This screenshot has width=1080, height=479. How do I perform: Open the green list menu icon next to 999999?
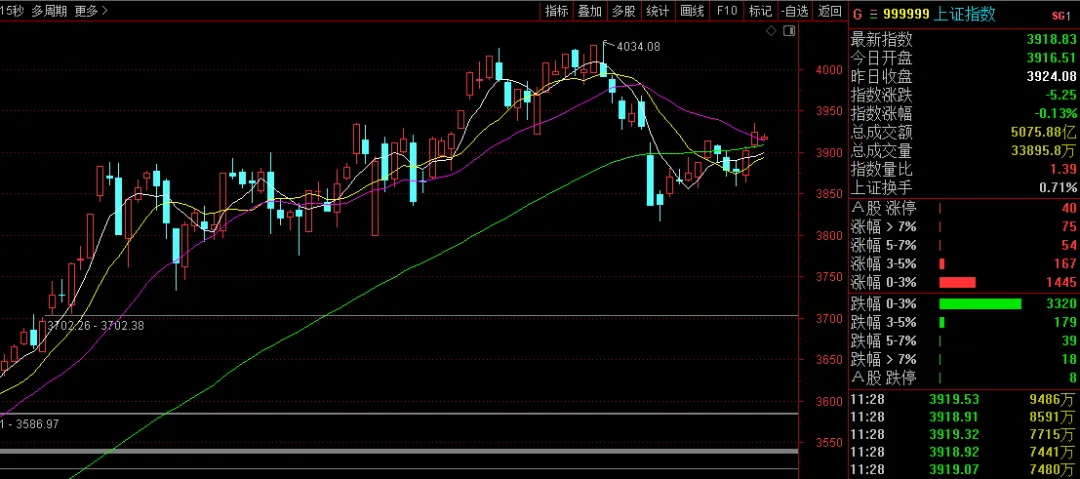[x=873, y=14]
